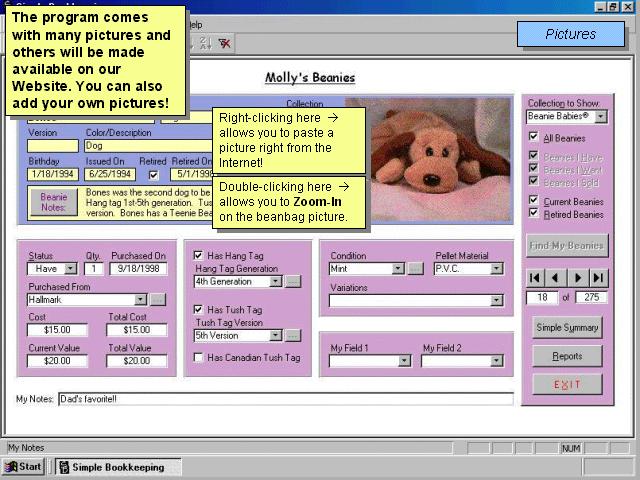
Task: Uncheck the All Beanies checkbox
Action: (x=533, y=137)
